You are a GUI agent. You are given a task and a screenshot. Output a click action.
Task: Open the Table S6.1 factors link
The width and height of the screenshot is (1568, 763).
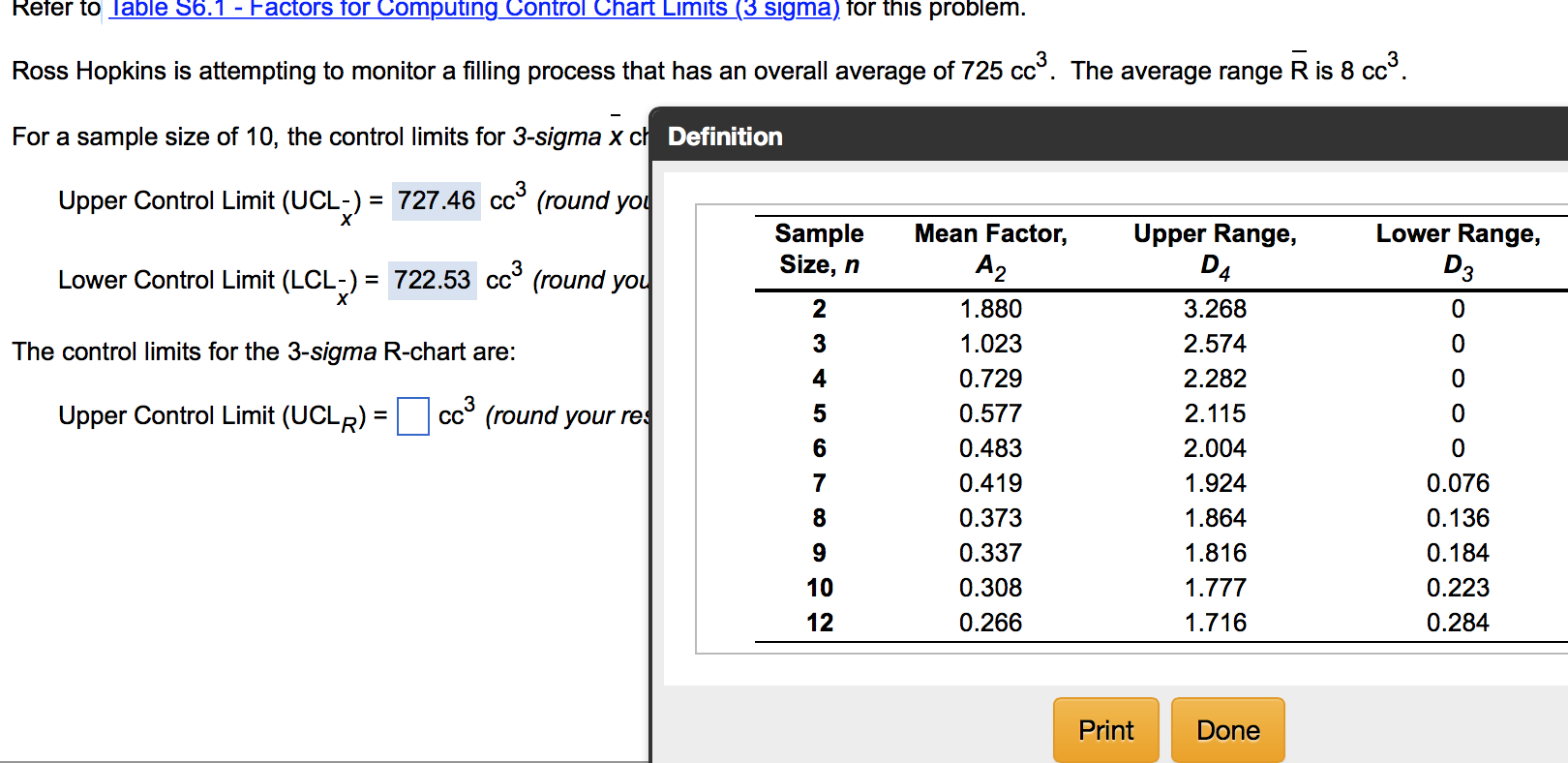pos(474,10)
